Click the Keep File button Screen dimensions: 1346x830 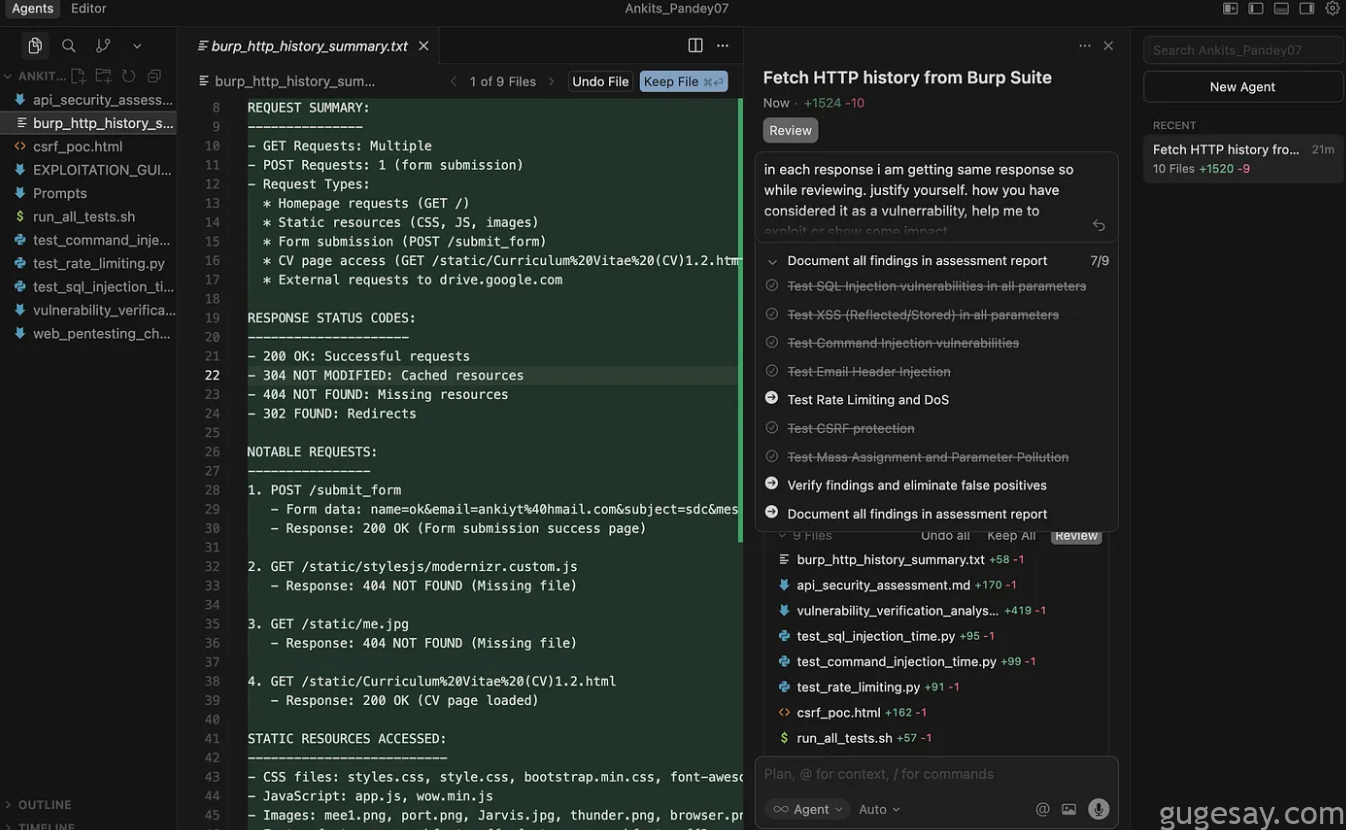(x=683, y=82)
